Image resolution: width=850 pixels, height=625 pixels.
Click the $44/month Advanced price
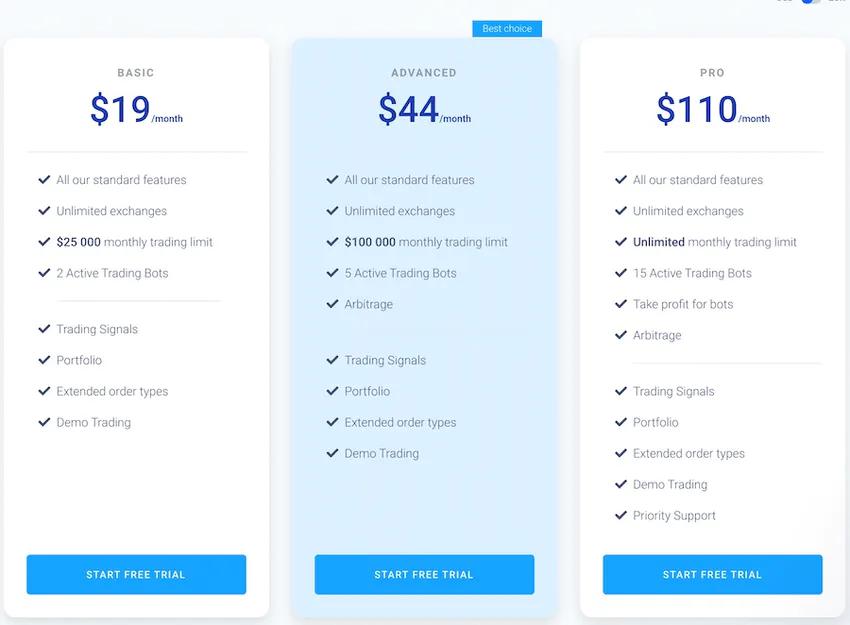(x=424, y=109)
